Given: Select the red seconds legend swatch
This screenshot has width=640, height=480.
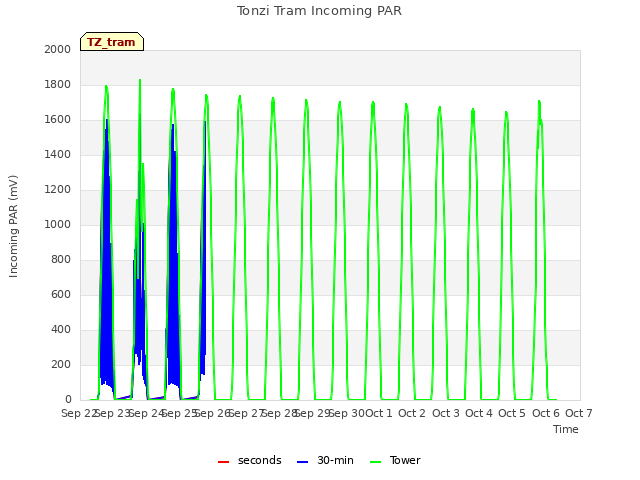Looking at the screenshot, I should 223,462.
